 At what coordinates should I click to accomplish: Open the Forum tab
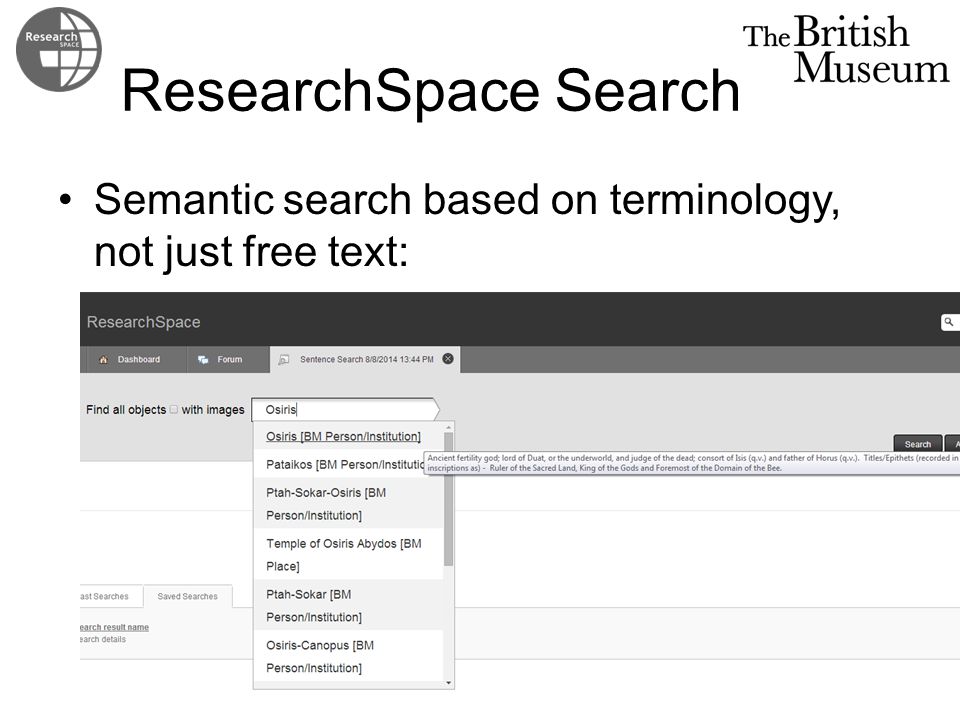pos(228,360)
